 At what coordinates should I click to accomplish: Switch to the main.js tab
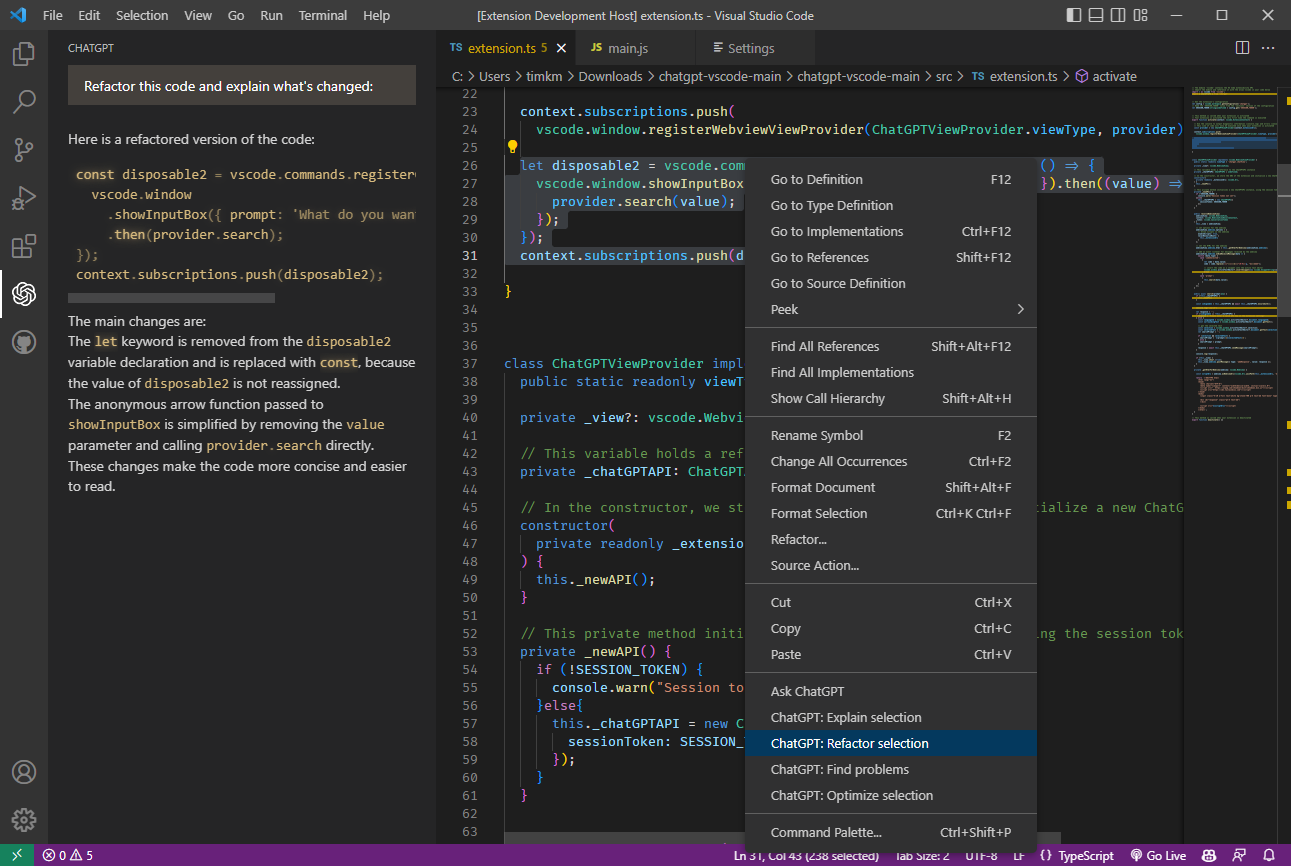[630, 47]
